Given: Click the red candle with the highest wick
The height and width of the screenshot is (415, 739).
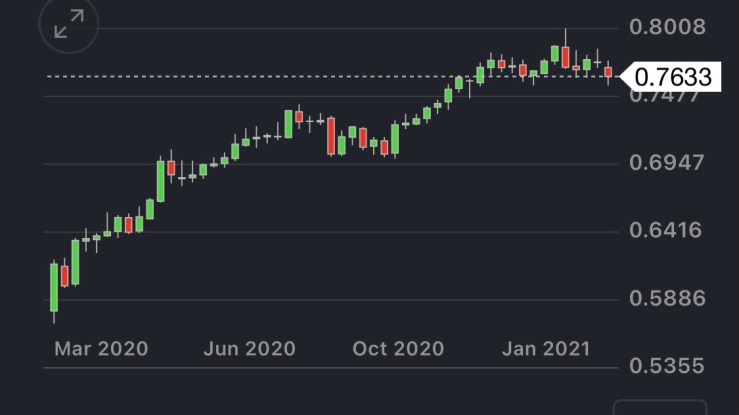Looking at the screenshot, I should (x=566, y=56).
